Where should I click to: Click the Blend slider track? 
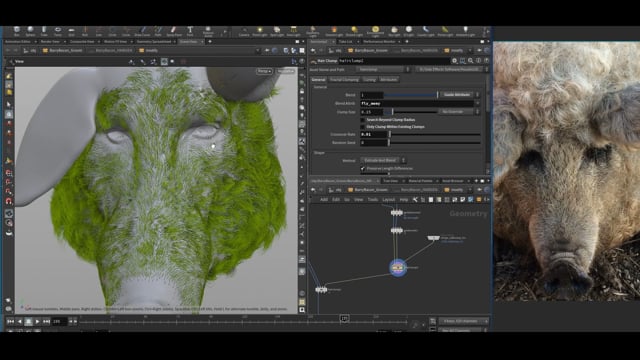[411, 95]
